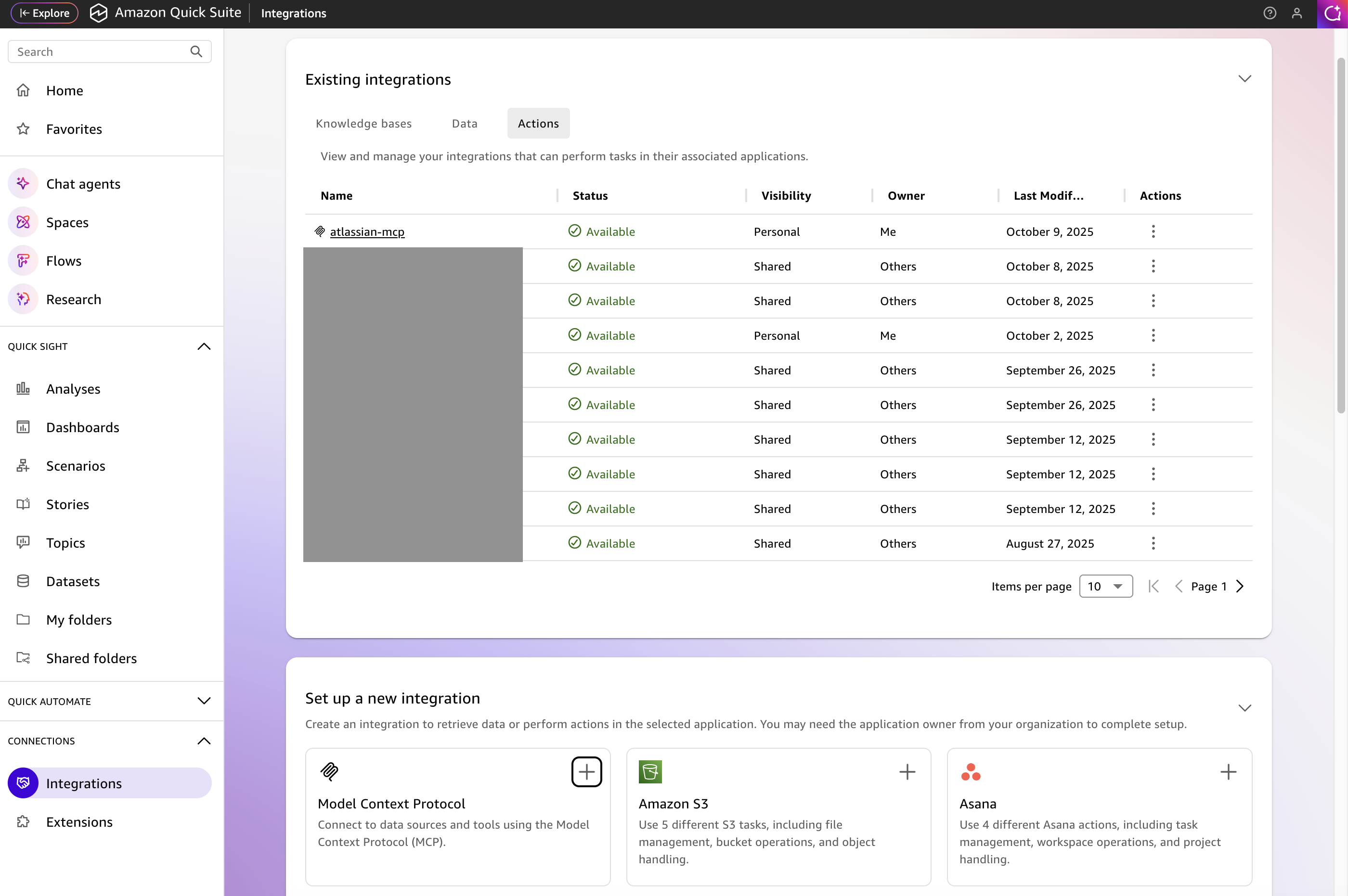
Task: Open the Research sidebar icon
Action: 23,299
